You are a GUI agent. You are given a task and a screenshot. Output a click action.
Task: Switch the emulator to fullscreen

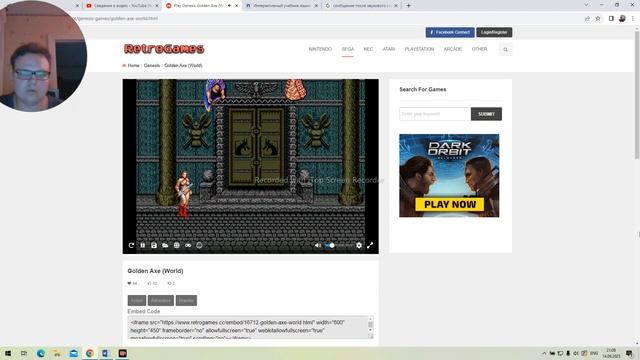pyautogui.click(x=370, y=245)
